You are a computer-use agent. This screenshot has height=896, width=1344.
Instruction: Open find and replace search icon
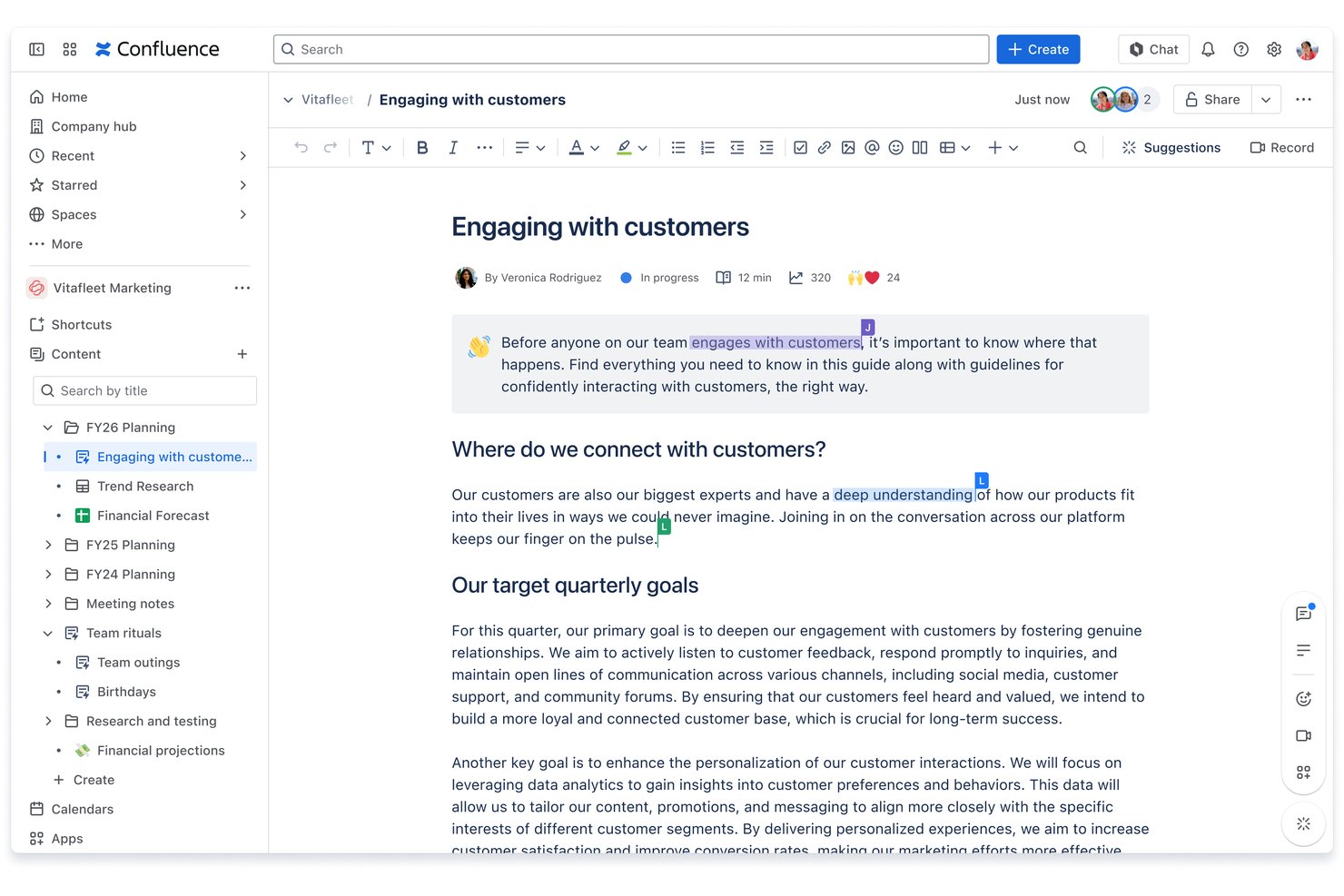click(x=1080, y=147)
